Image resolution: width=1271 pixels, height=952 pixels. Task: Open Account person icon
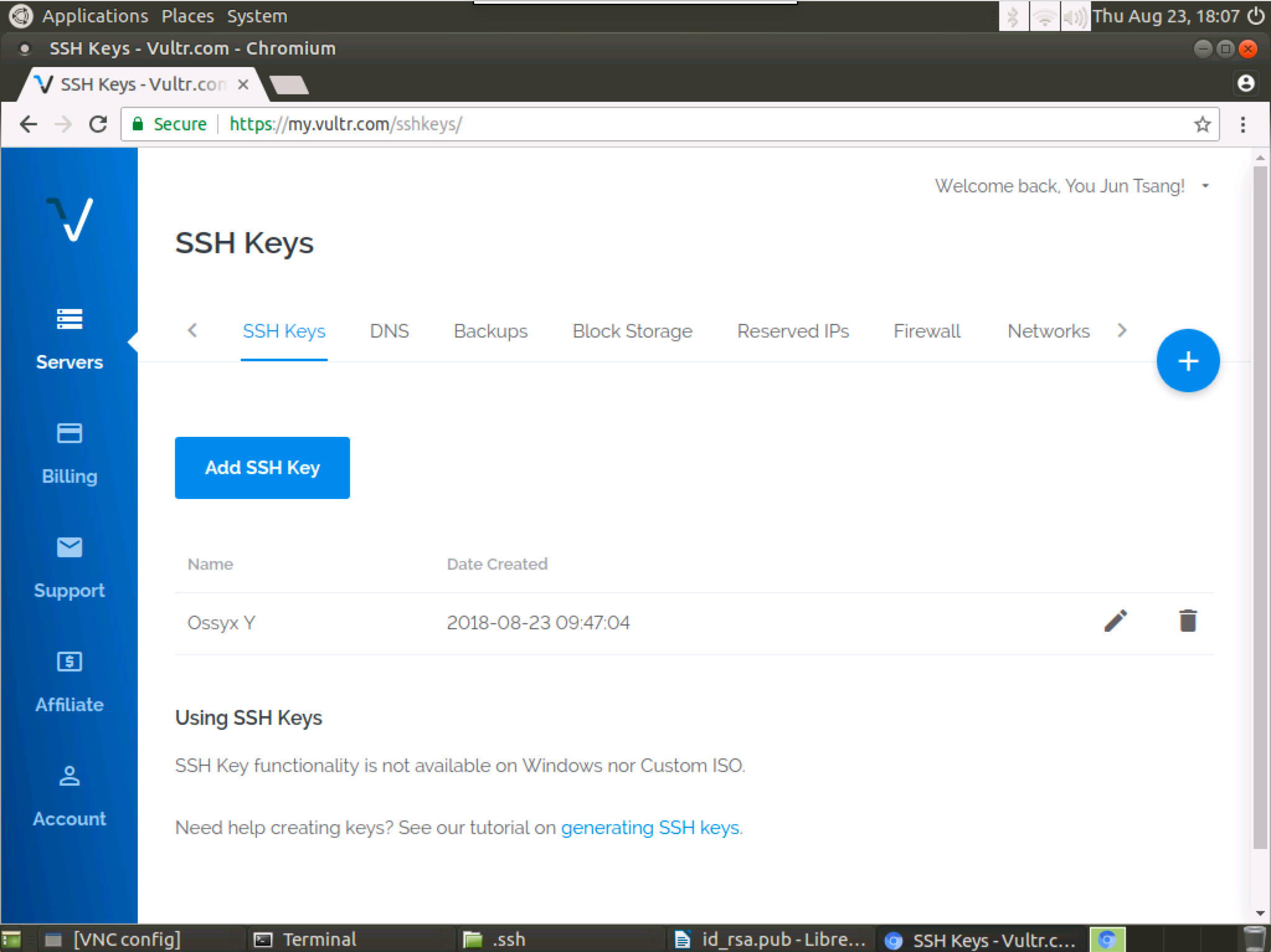pos(70,776)
